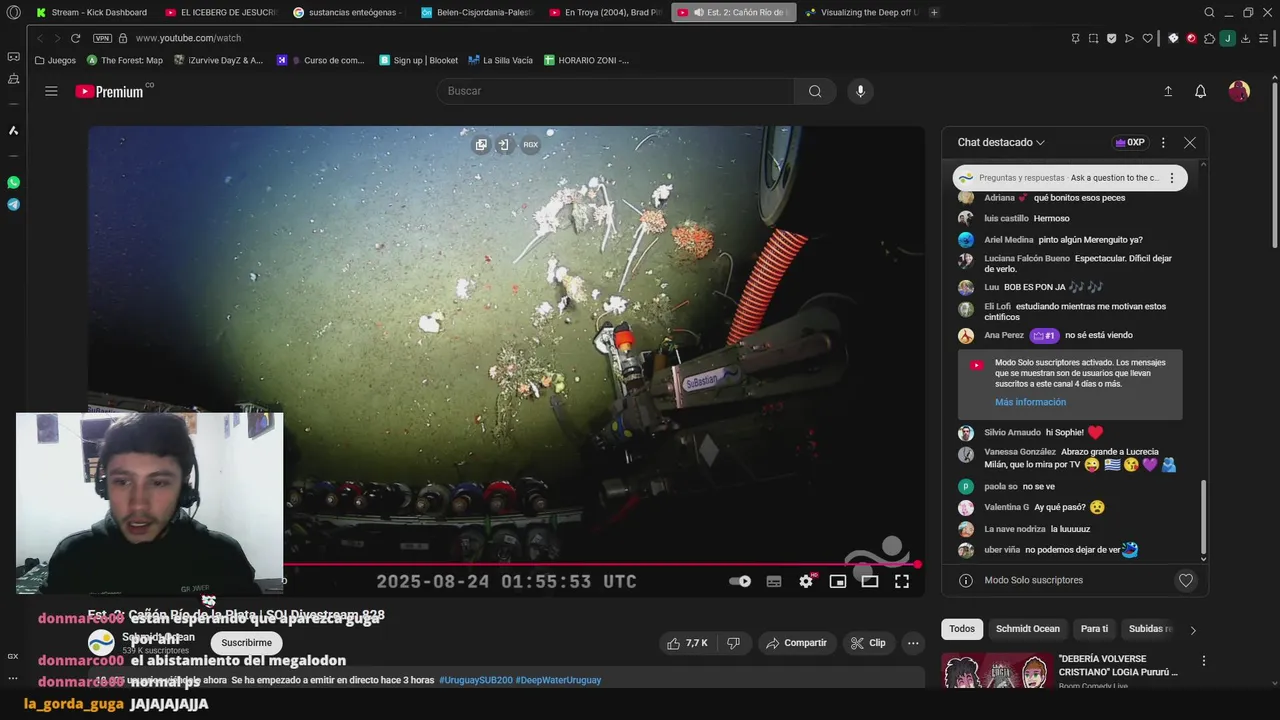Start voice search with microphone

[860, 91]
